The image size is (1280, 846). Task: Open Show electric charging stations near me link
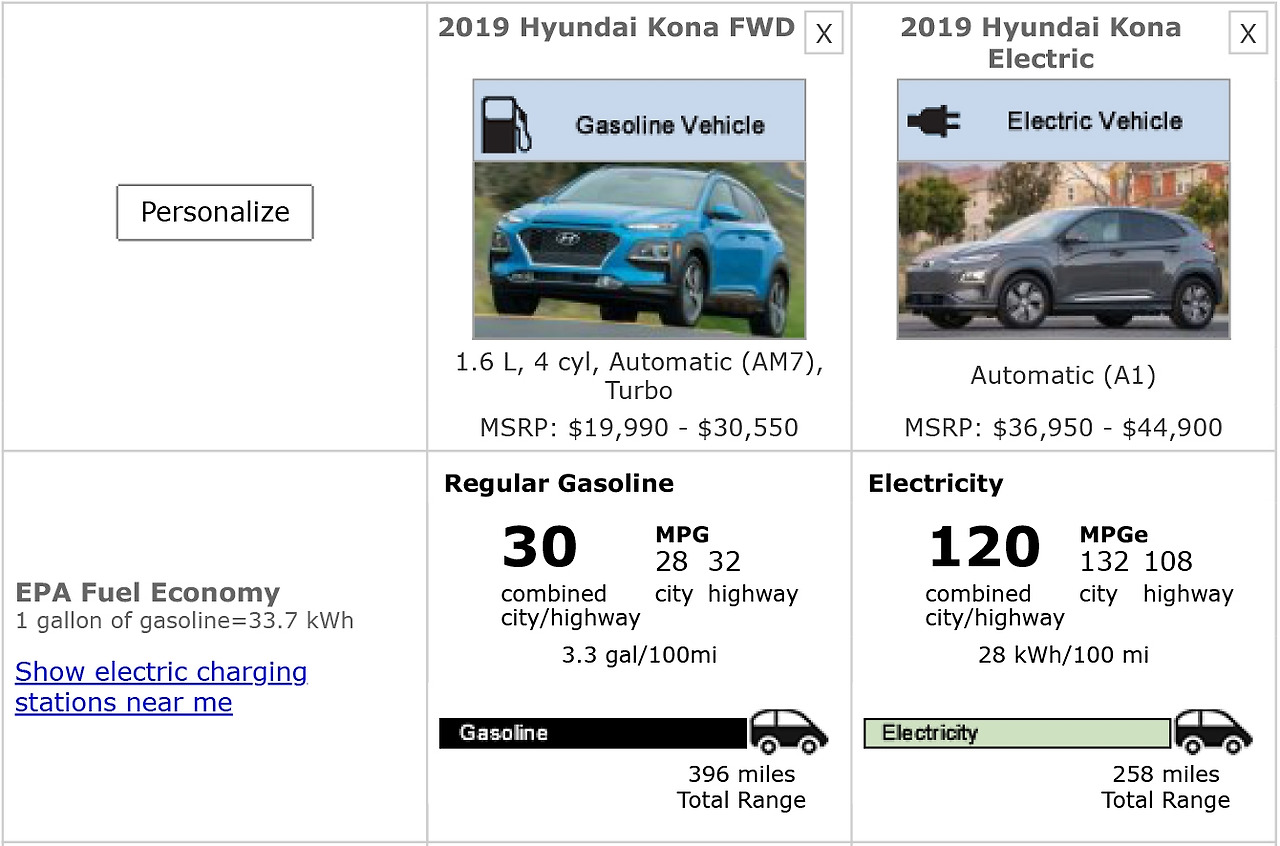pos(160,687)
